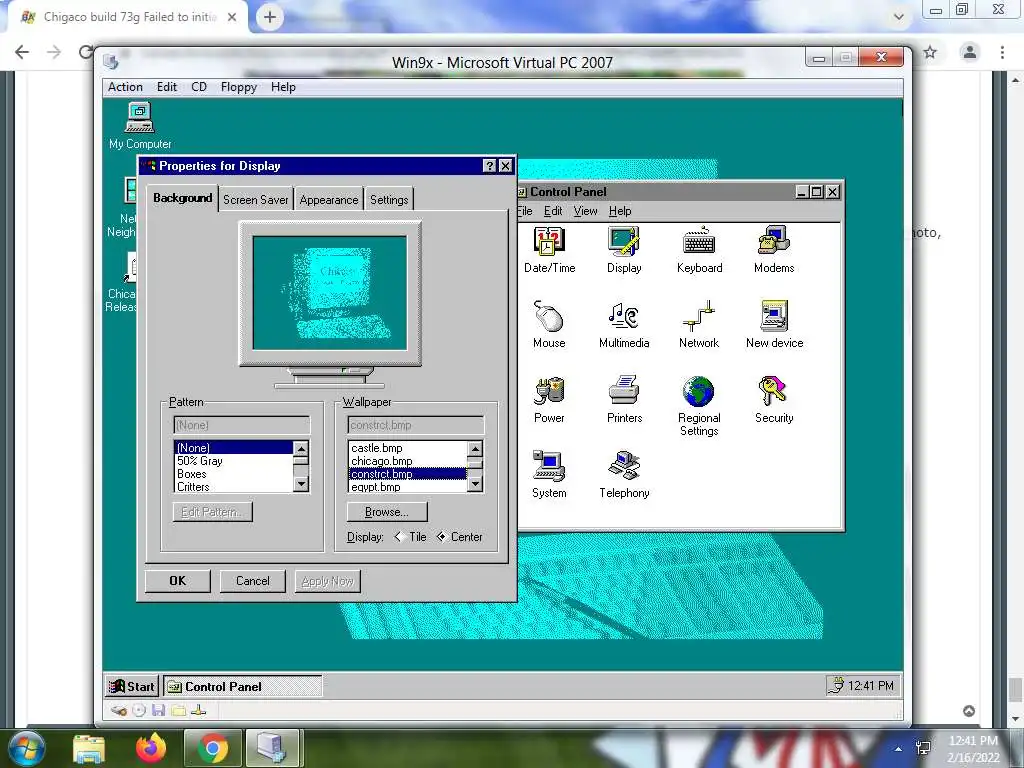Open the Display icon in Control Panel
Screen dimensions: 1024x768
tap(624, 249)
